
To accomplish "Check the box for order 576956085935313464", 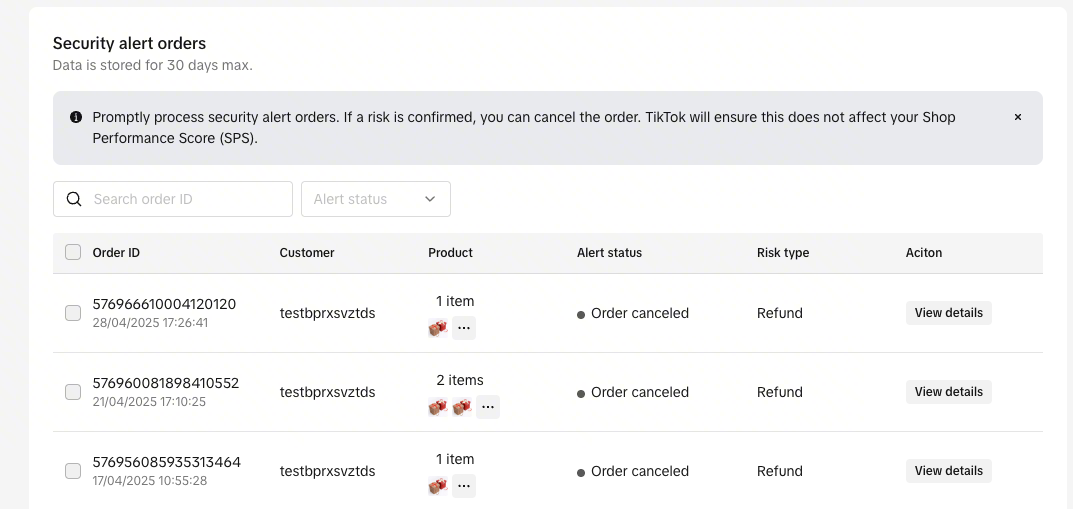I will pos(73,471).
